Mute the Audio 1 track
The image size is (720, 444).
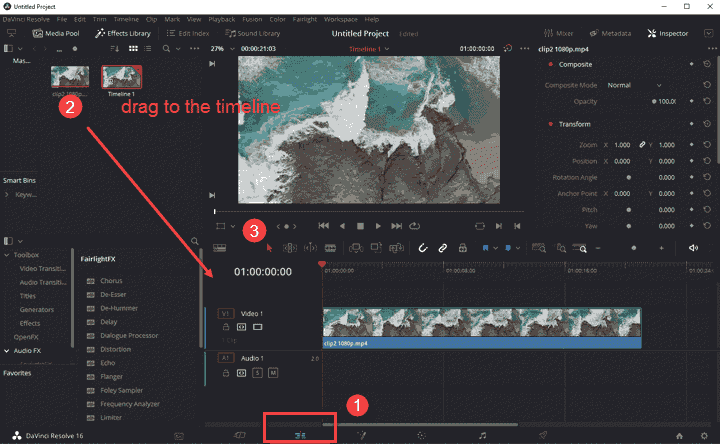coord(273,373)
